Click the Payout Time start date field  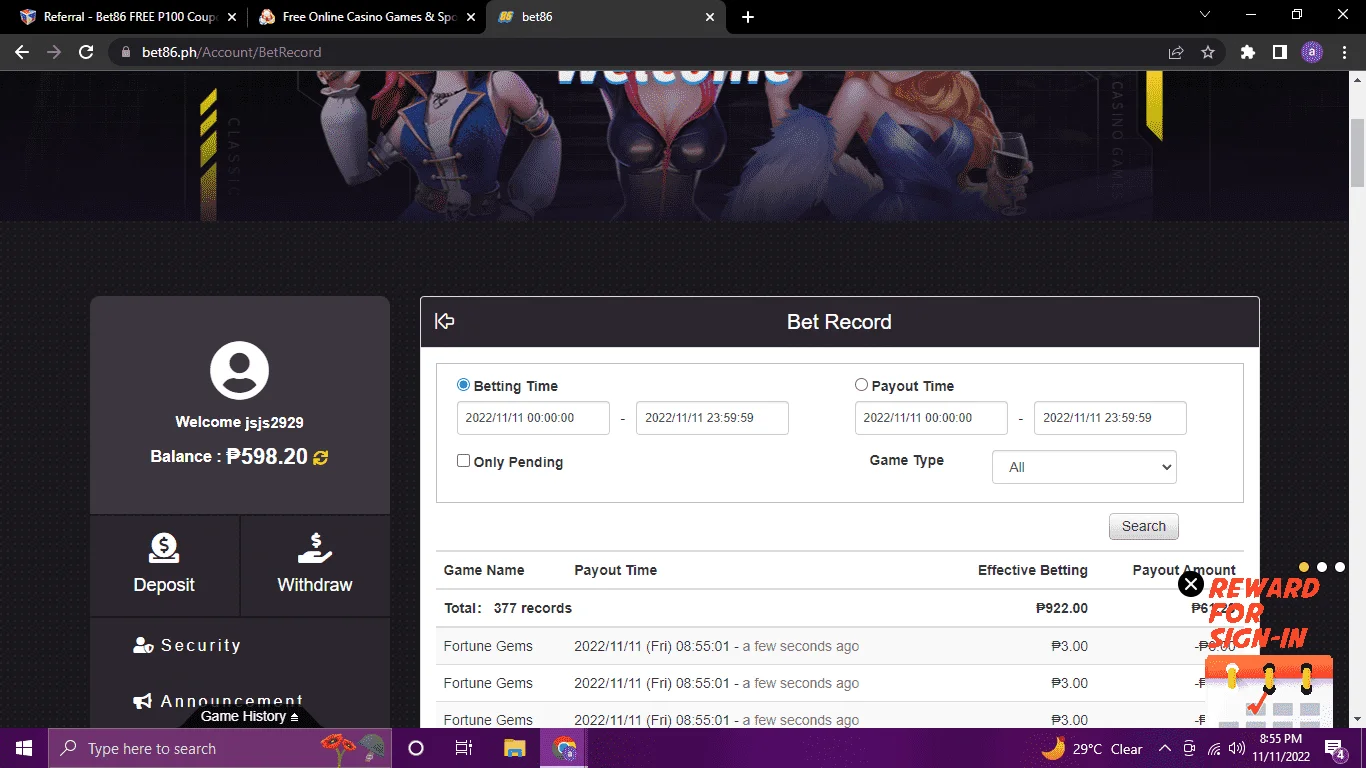pyautogui.click(x=931, y=418)
